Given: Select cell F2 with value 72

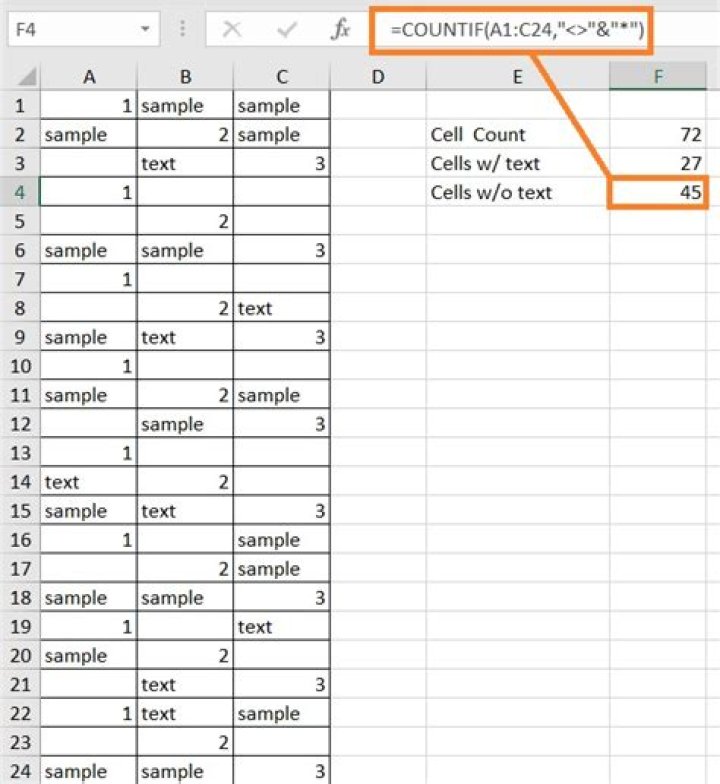Looking at the screenshot, I should 658,134.
